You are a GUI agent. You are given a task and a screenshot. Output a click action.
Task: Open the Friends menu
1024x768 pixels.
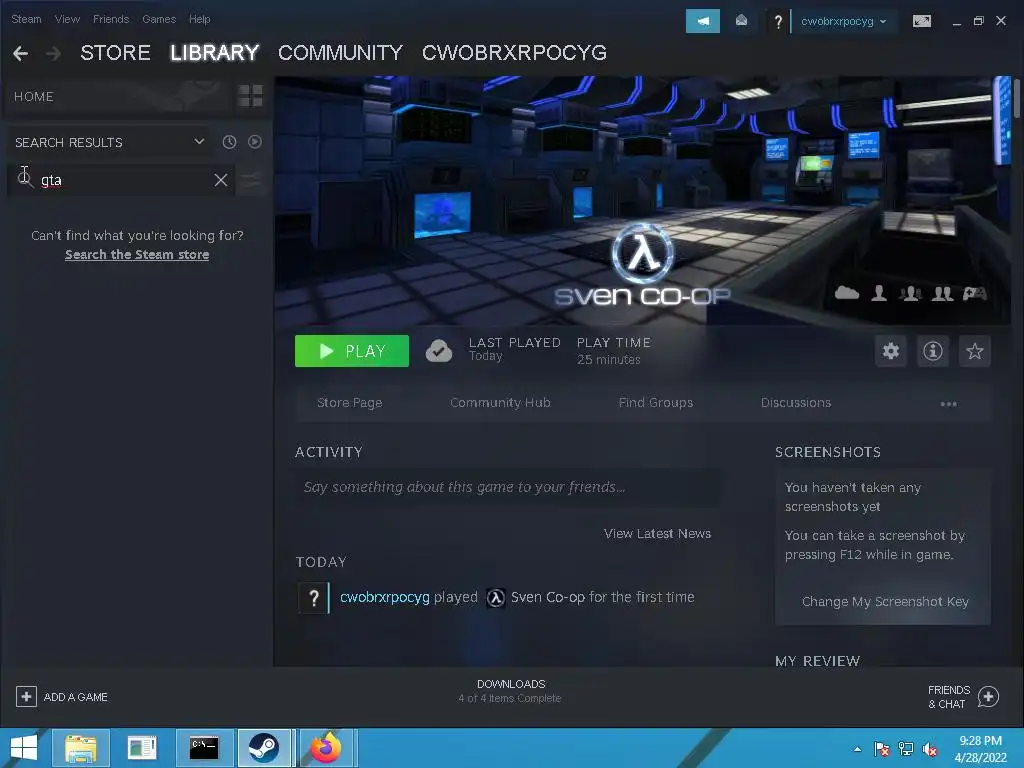tap(111, 19)
